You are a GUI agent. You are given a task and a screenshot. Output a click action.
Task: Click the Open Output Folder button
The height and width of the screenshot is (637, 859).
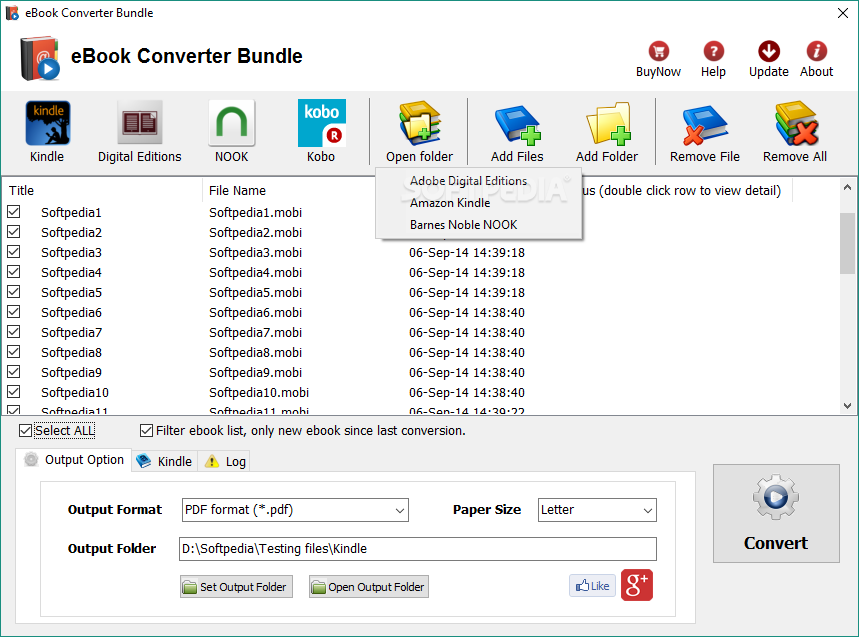click(x=369, y=587)
